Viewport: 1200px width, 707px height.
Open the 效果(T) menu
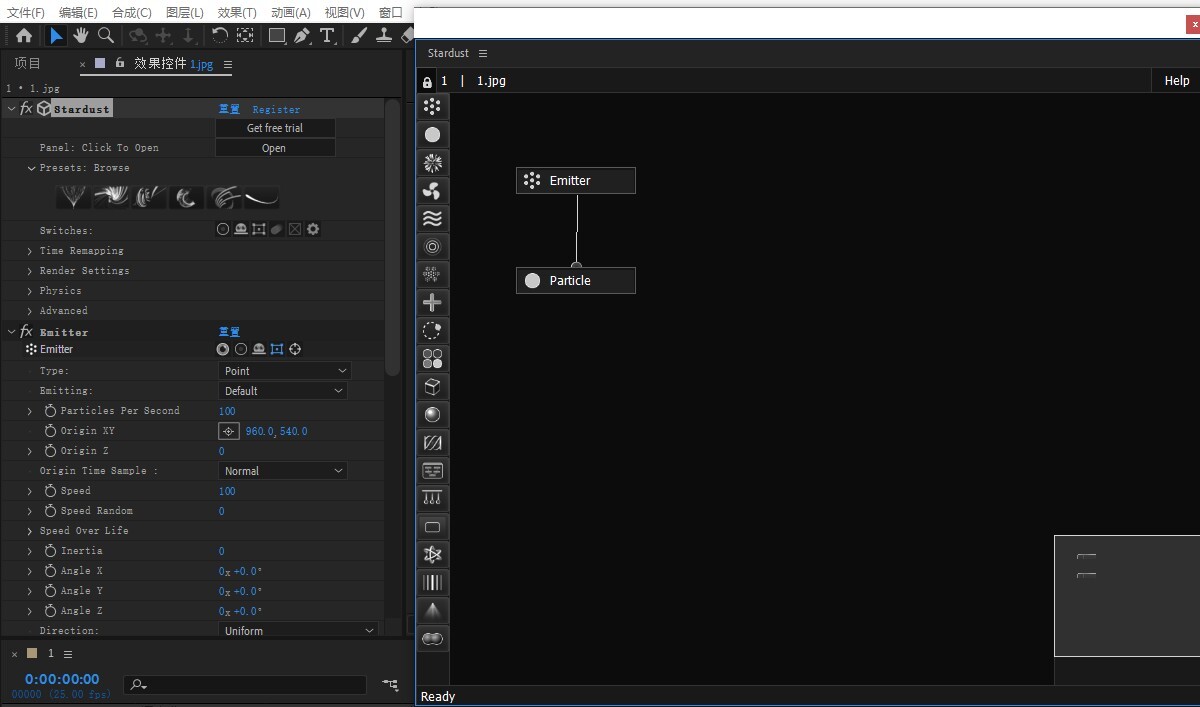[237, 12]
